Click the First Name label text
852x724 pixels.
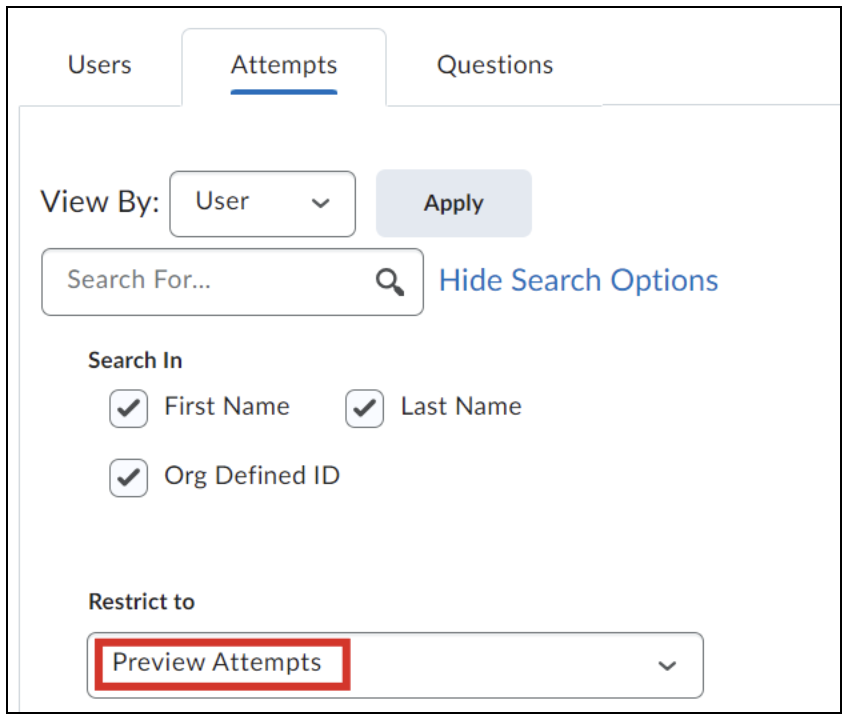click(227, 407)
